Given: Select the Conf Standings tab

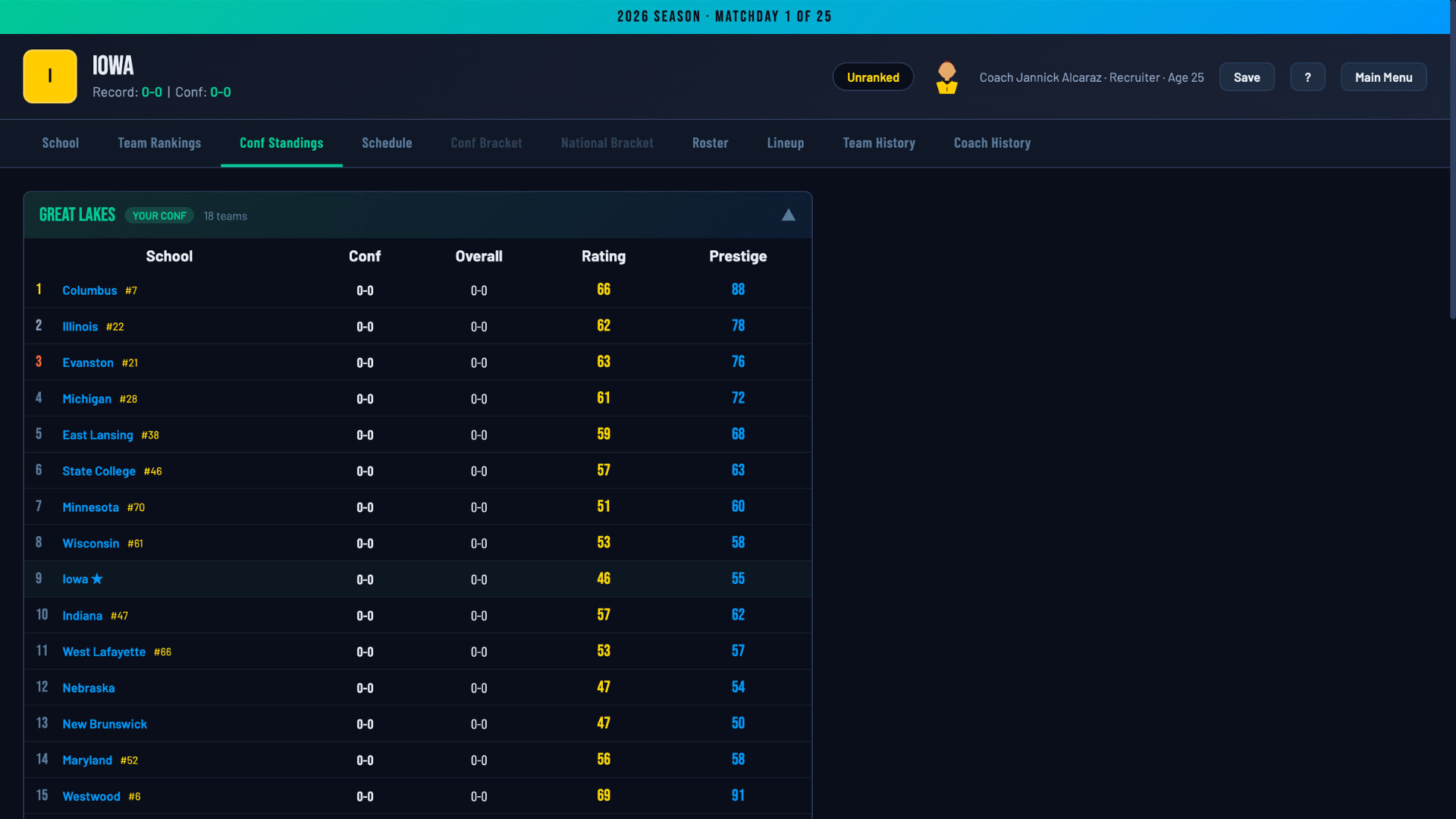Looking at the screenshot, I should click(281, 143).
